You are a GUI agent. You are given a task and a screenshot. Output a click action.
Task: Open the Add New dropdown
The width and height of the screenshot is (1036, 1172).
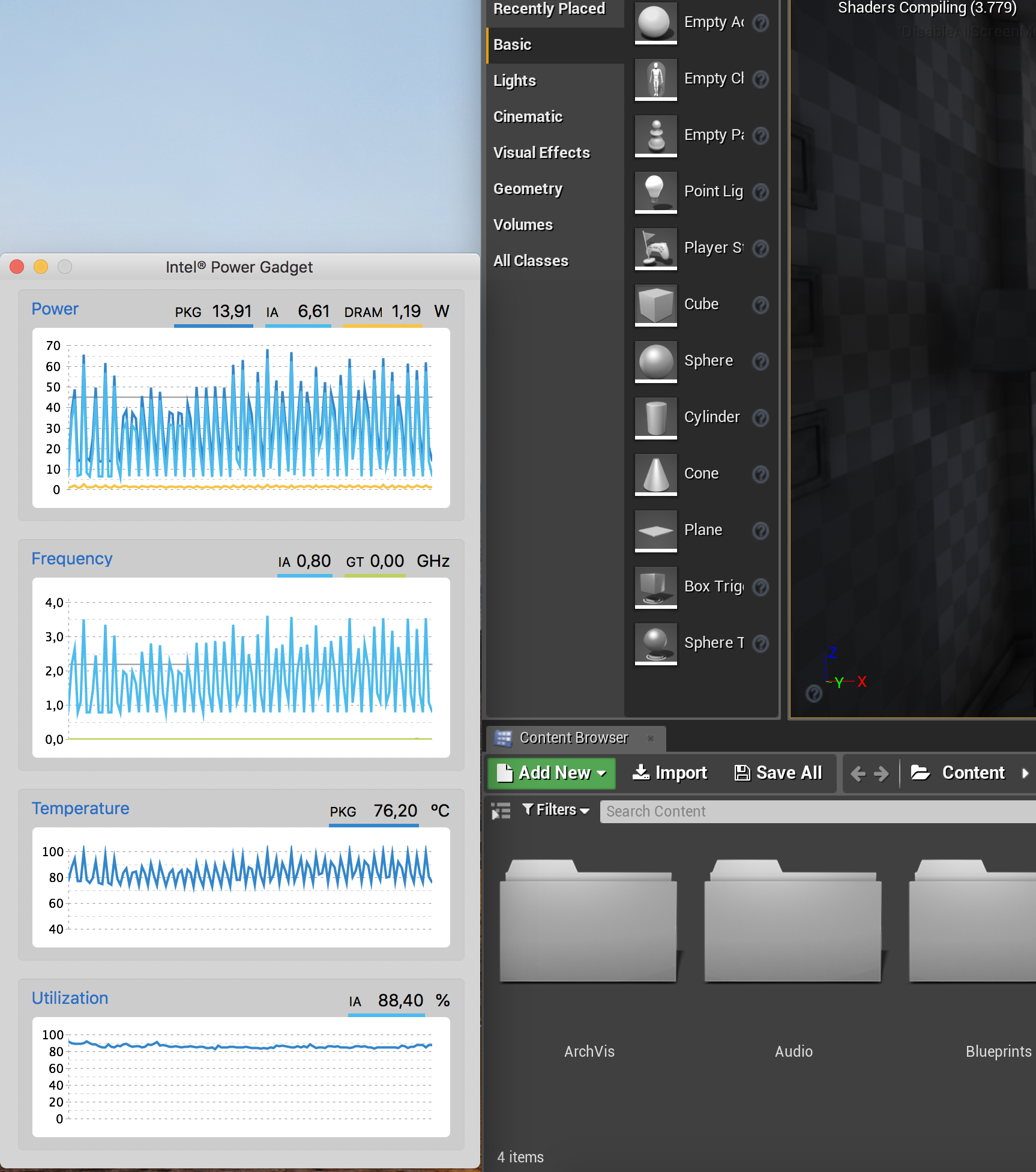552,773
